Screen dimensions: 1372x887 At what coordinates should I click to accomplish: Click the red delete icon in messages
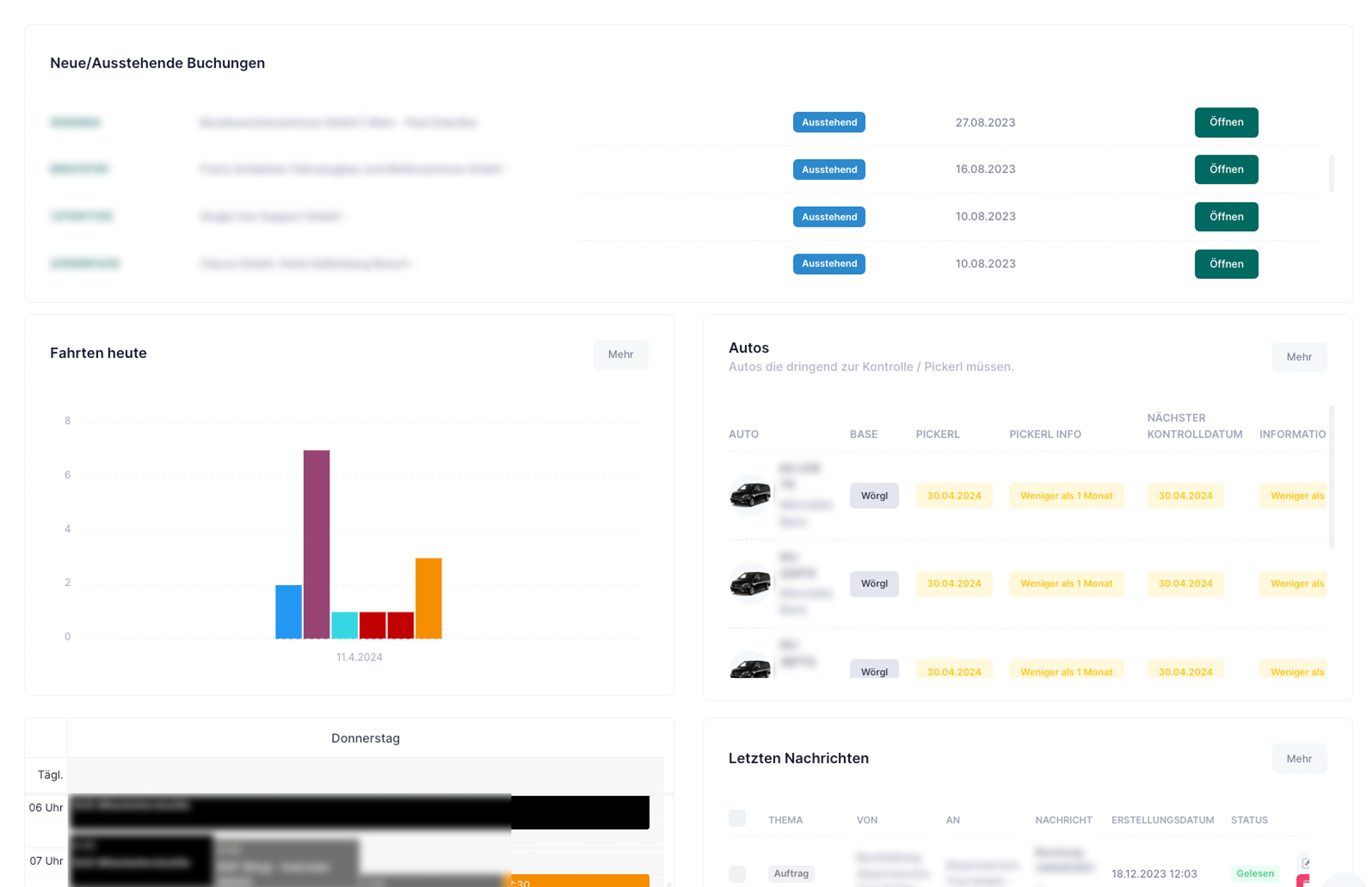(x=1303, y=881)
